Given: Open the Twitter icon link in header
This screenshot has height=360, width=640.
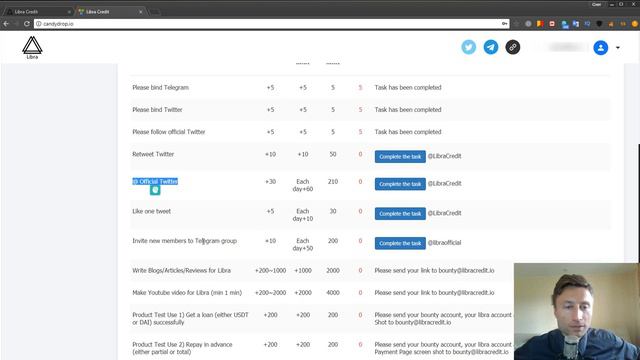Looking at the screenshot, I should [x=469, y=47].
